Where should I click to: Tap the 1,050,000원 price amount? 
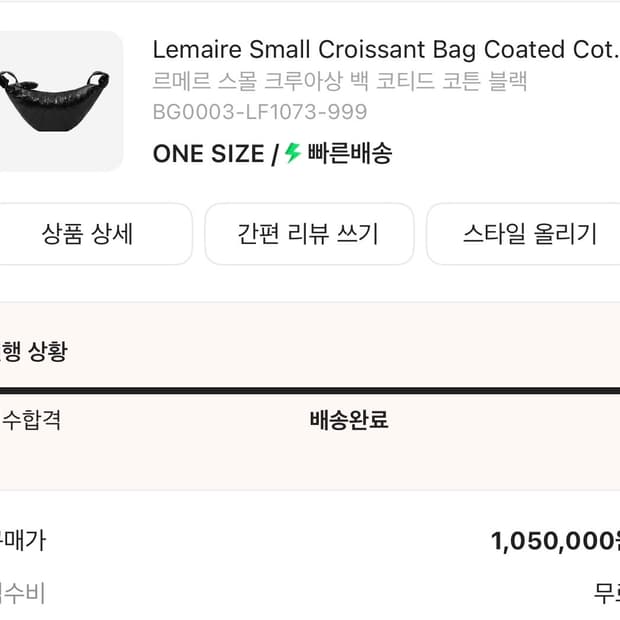(554, 542)
